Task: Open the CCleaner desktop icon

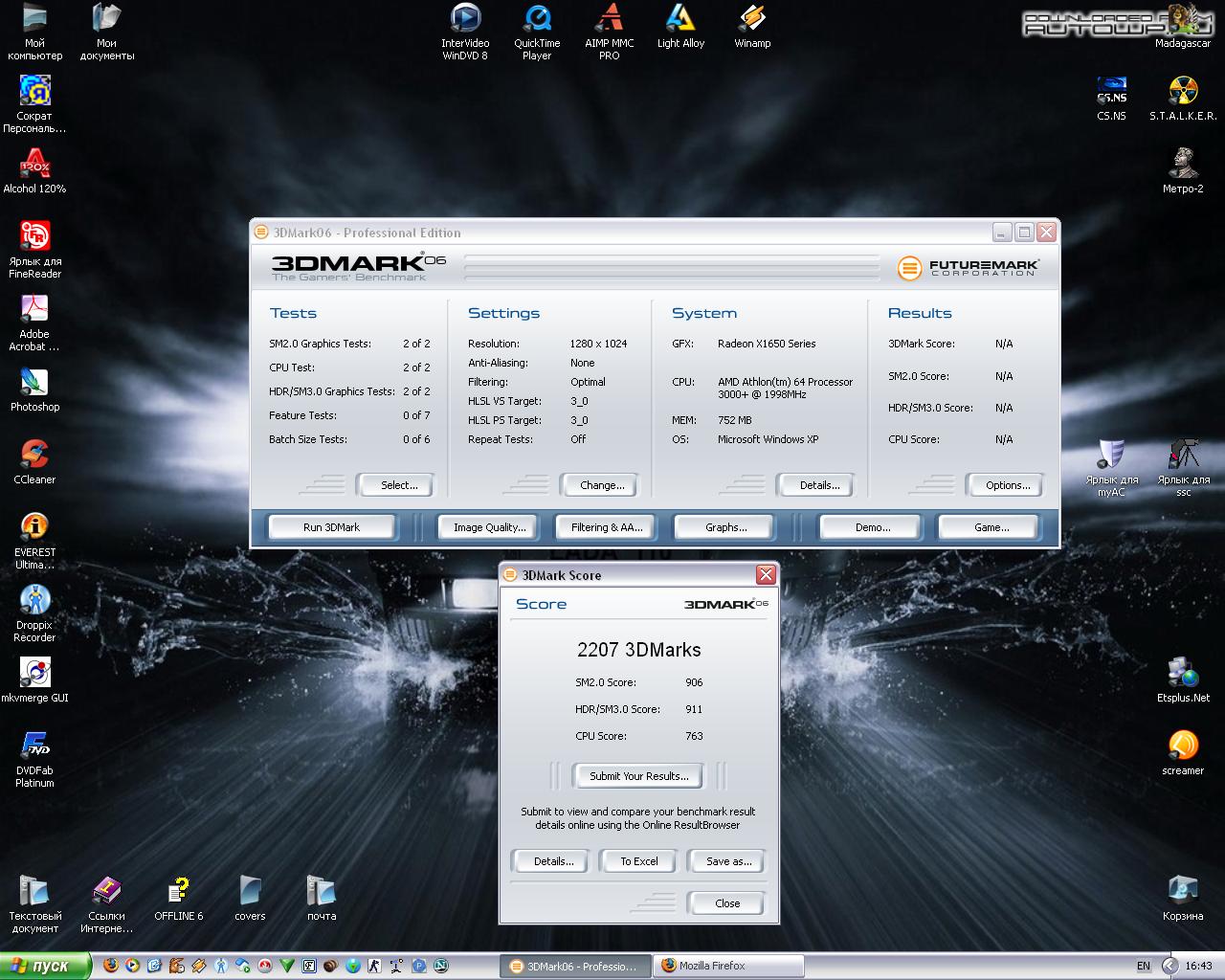Action: tap(34, 456)
